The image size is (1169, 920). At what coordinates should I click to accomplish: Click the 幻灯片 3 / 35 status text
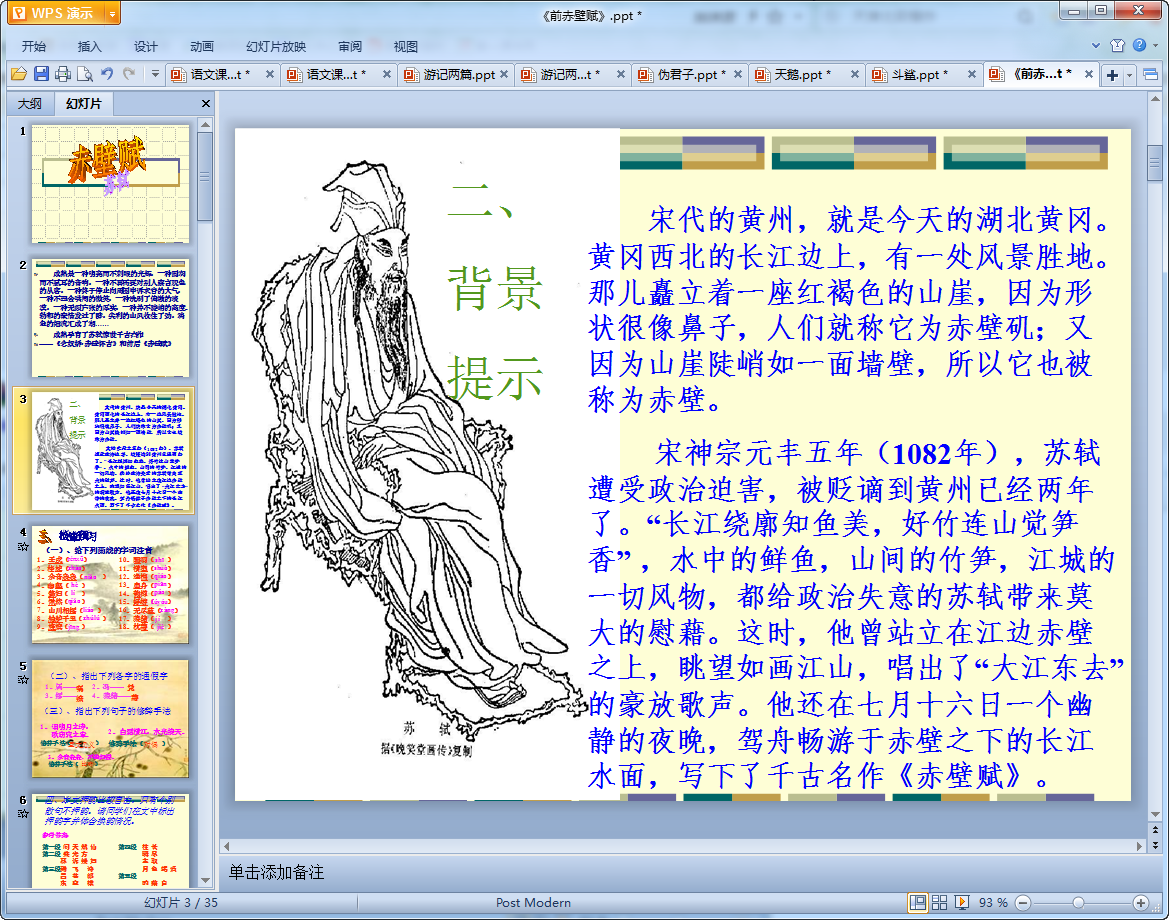click(x=180, y=903)
